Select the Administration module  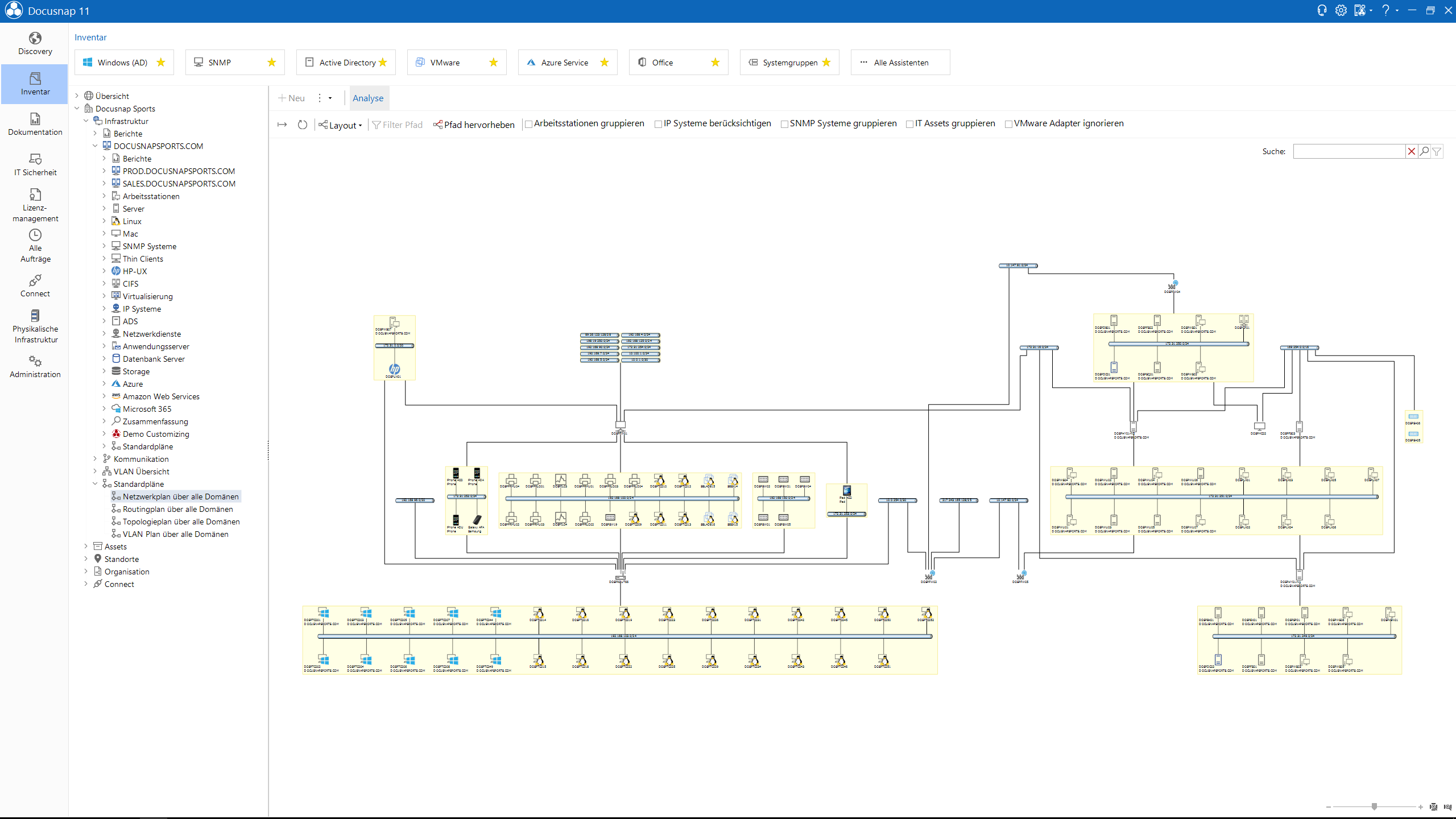[35, 366]
